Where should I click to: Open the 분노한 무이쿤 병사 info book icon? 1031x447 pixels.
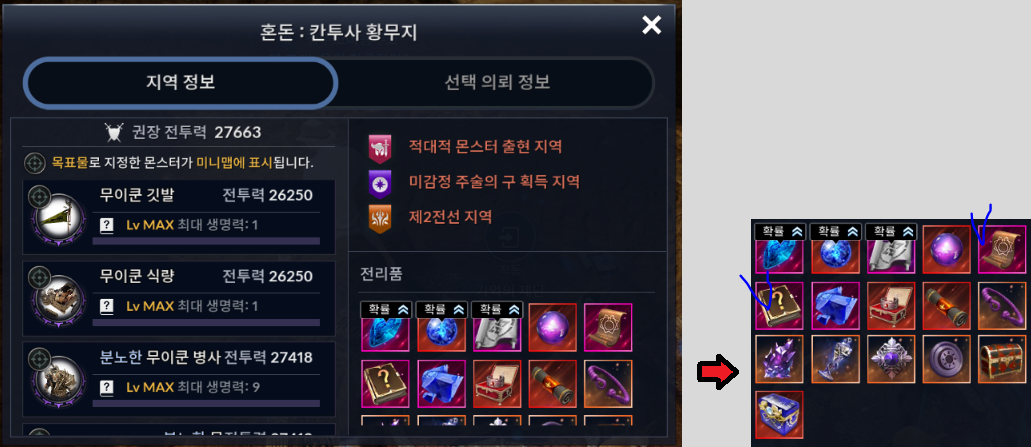107,387
